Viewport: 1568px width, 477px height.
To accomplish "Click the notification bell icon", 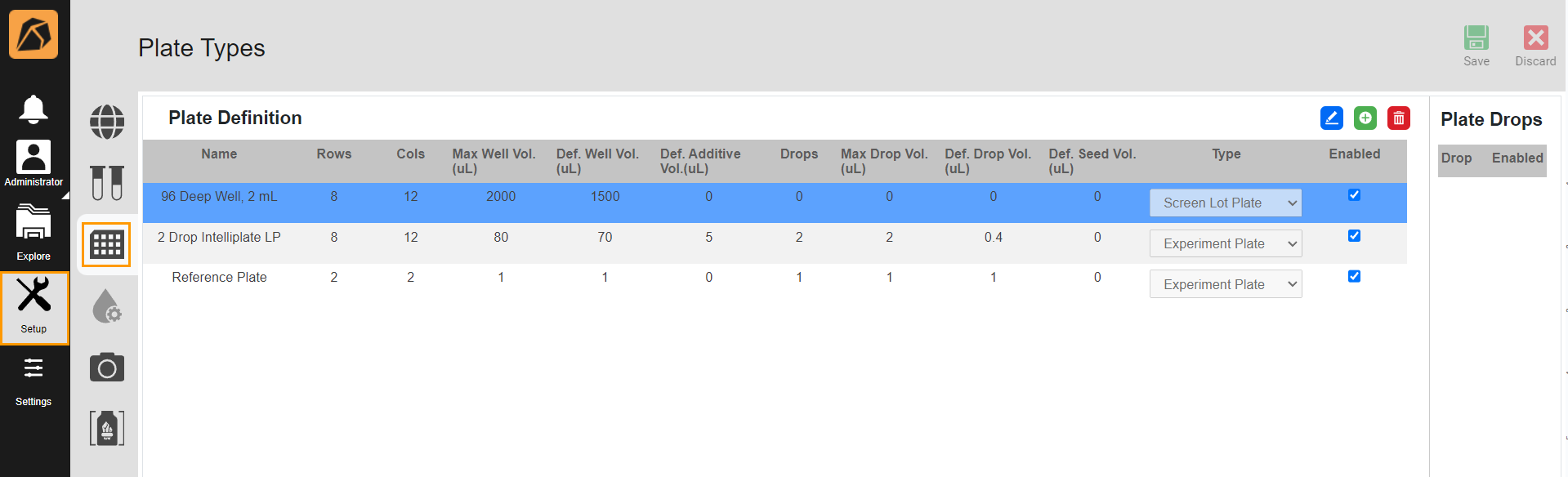I will [34, 109].
